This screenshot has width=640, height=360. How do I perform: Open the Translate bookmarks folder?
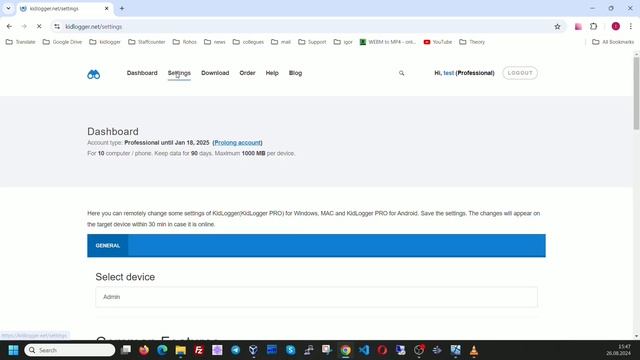point(20,42)
